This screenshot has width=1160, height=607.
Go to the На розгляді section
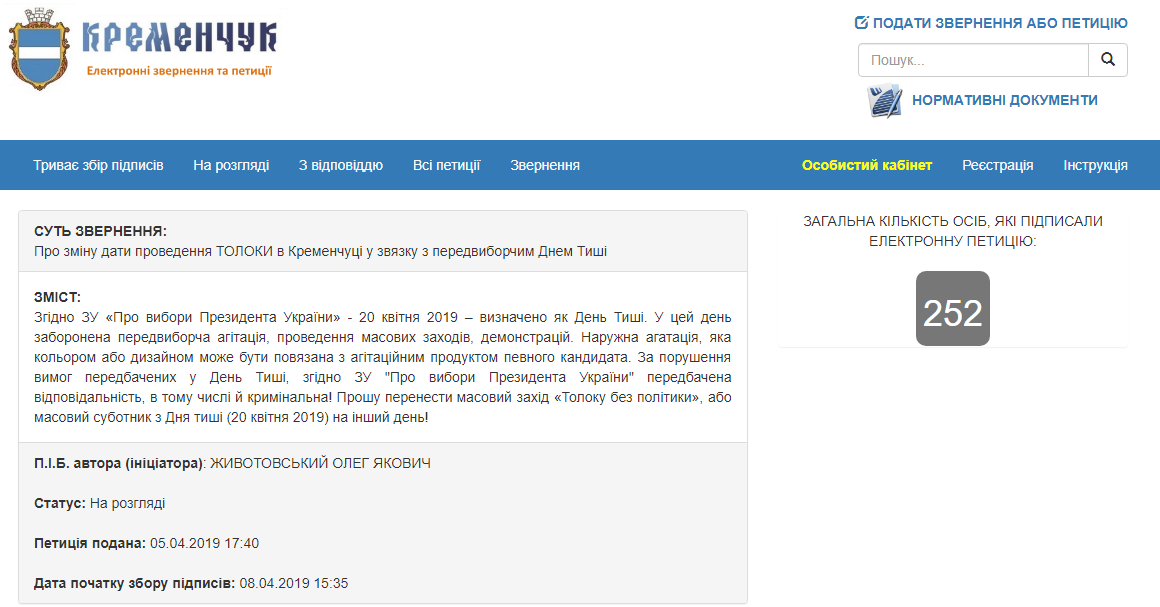tap(231, 165)
